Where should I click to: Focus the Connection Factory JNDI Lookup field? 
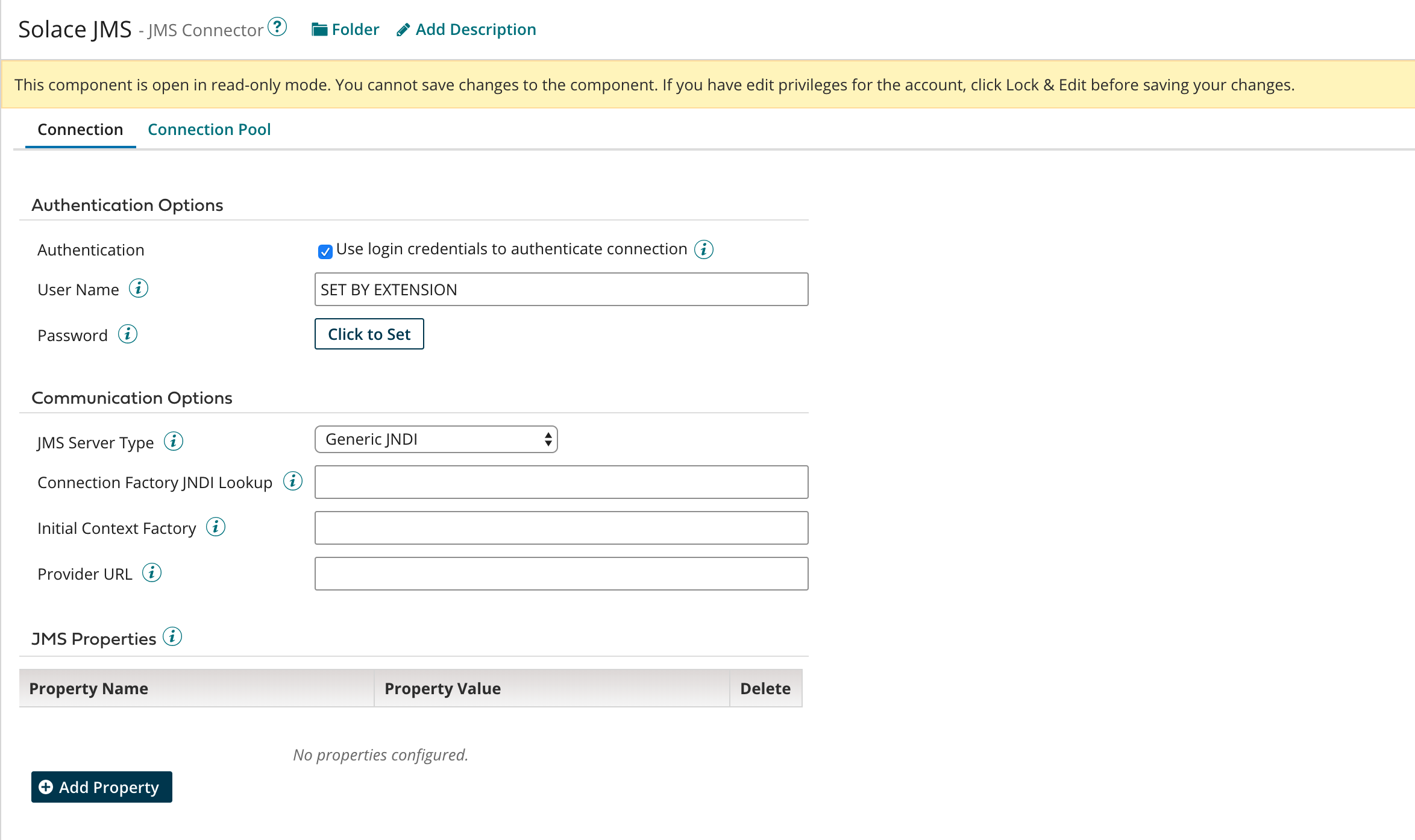(562, 482)
